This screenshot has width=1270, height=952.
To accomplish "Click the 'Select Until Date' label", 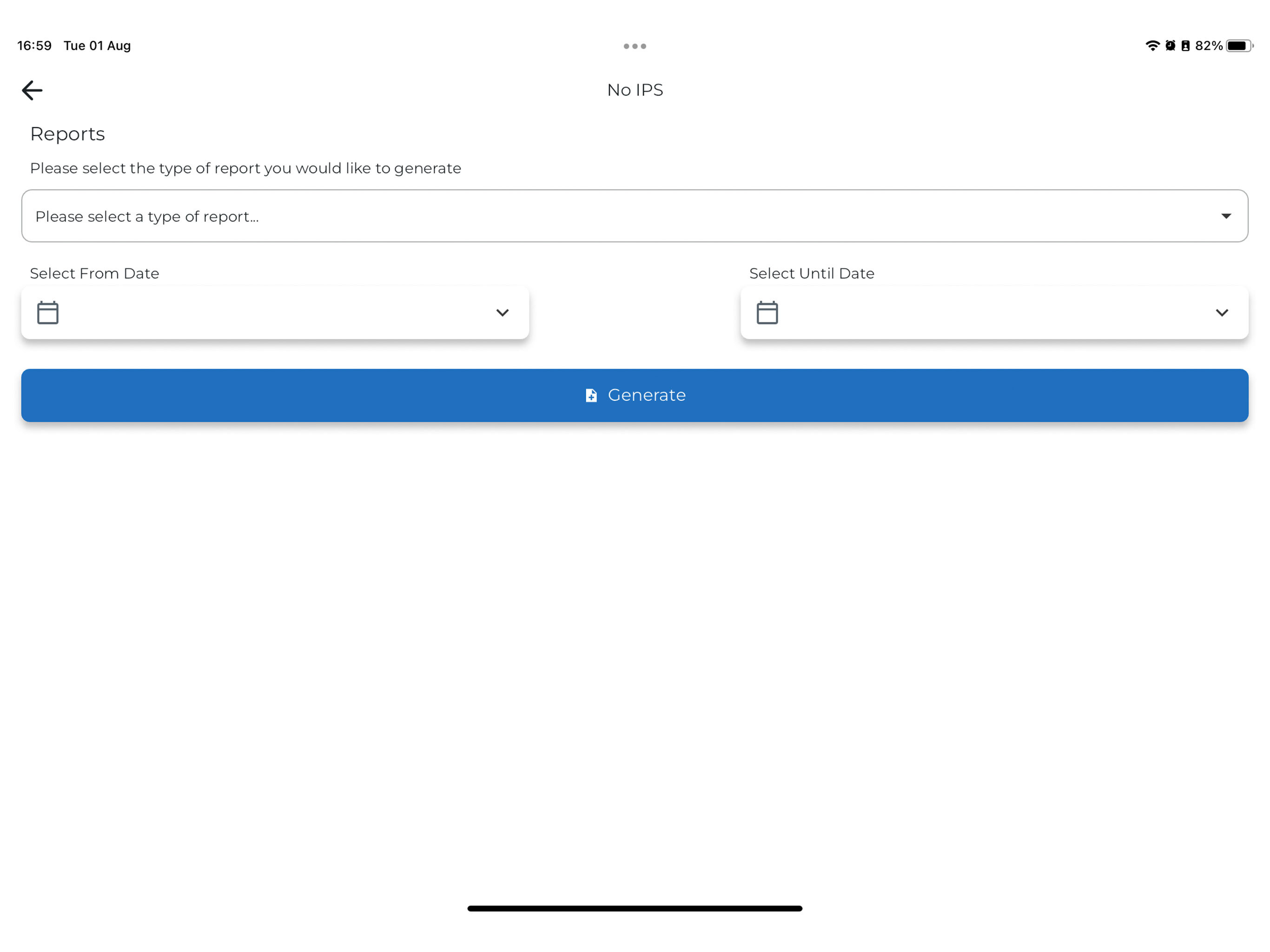I will [811, 273].
